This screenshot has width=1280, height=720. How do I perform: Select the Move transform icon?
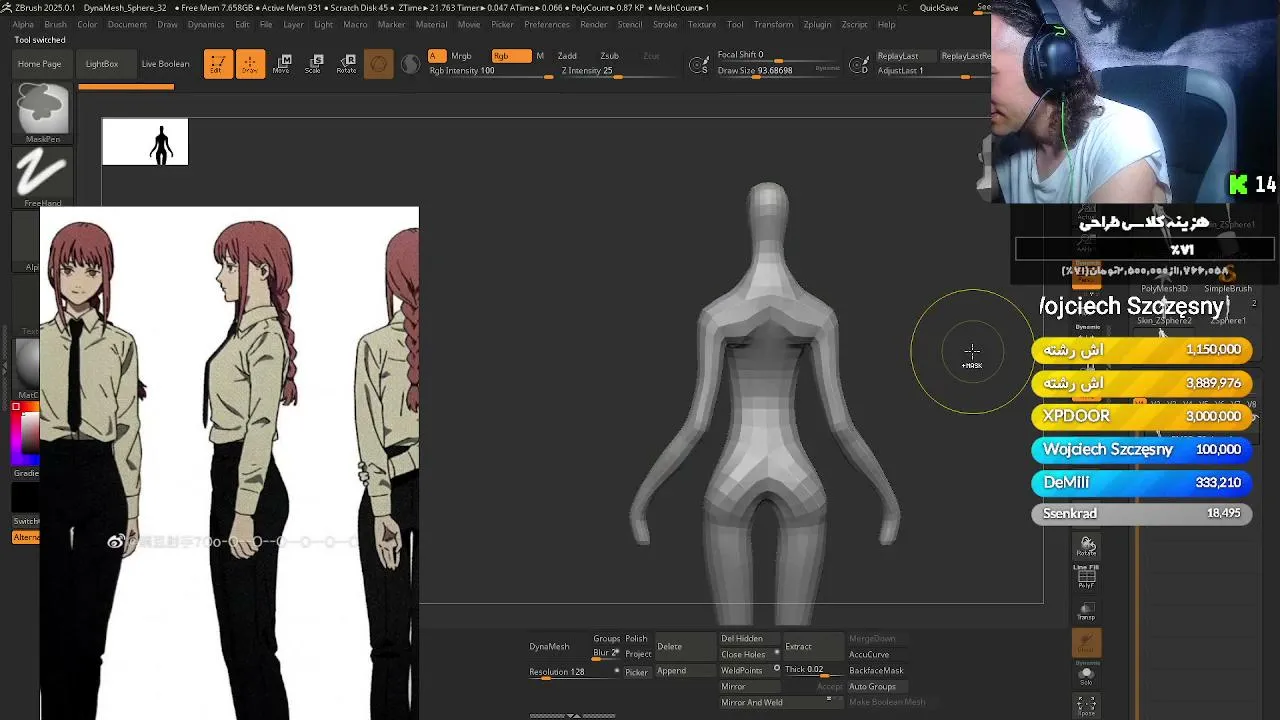tap(282, 64)
